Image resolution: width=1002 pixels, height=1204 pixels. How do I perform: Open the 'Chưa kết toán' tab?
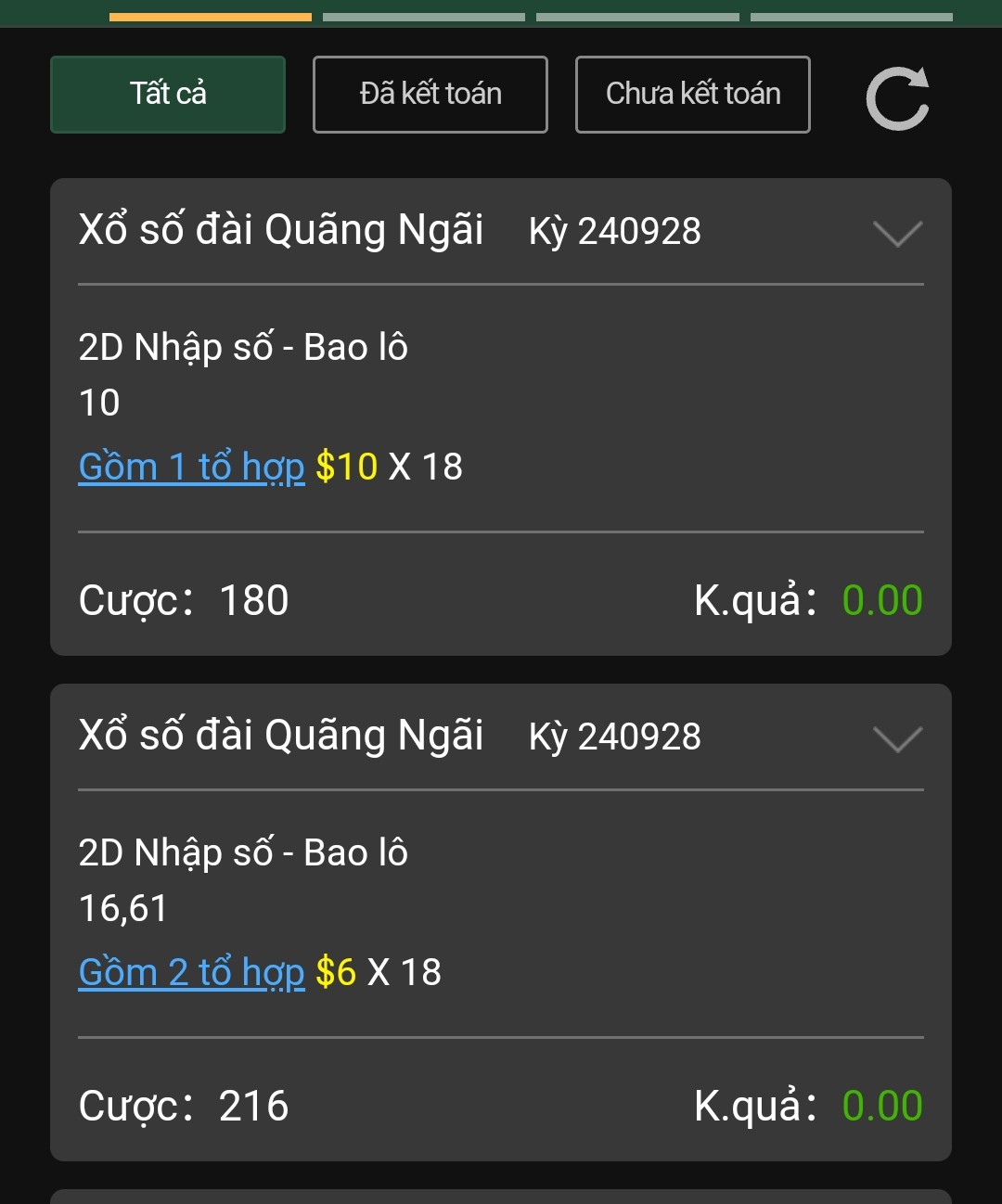pos(693,95)
